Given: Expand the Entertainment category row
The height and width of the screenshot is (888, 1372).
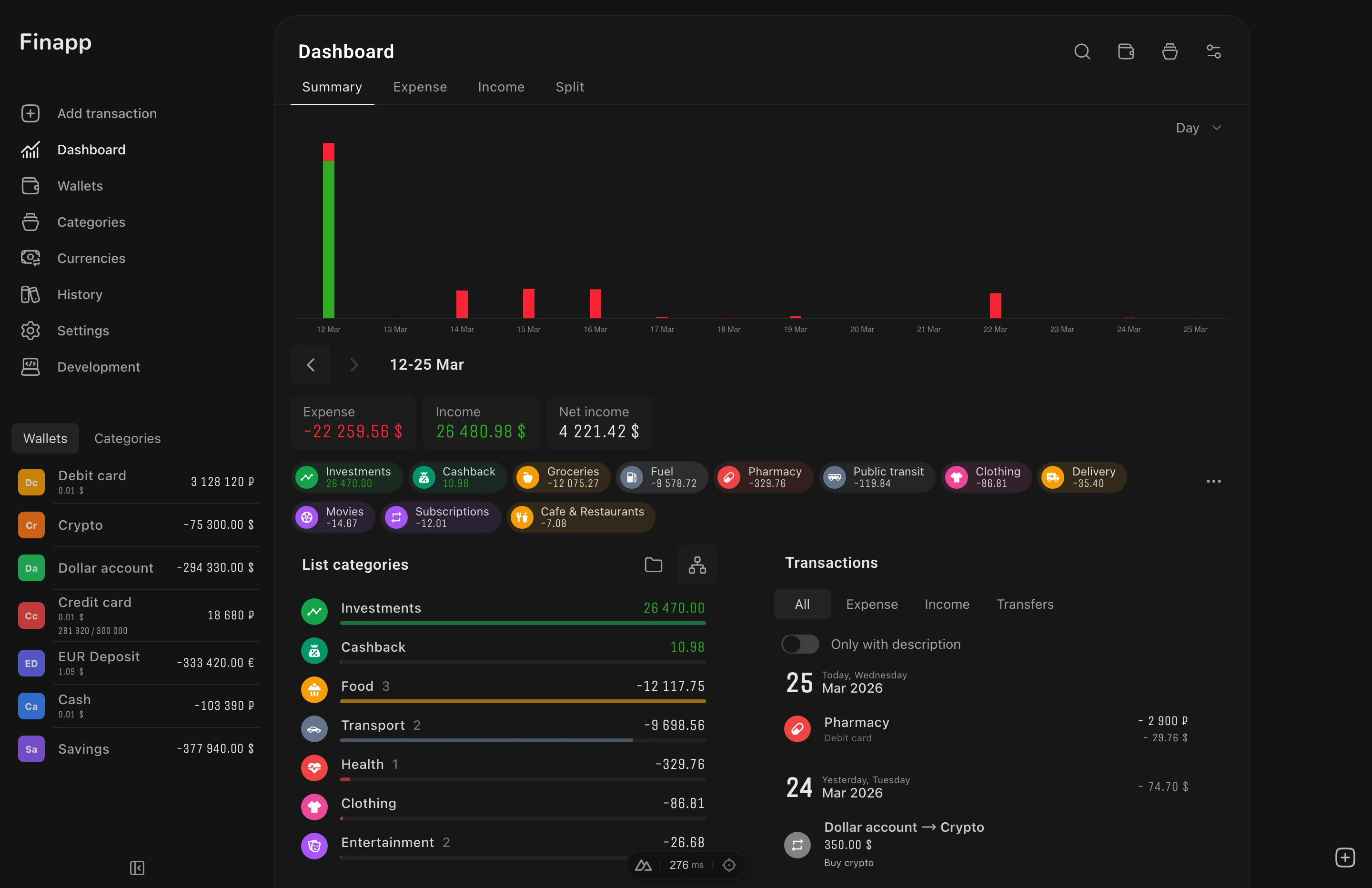Looking at the screenshot, I should click(503, 846).
